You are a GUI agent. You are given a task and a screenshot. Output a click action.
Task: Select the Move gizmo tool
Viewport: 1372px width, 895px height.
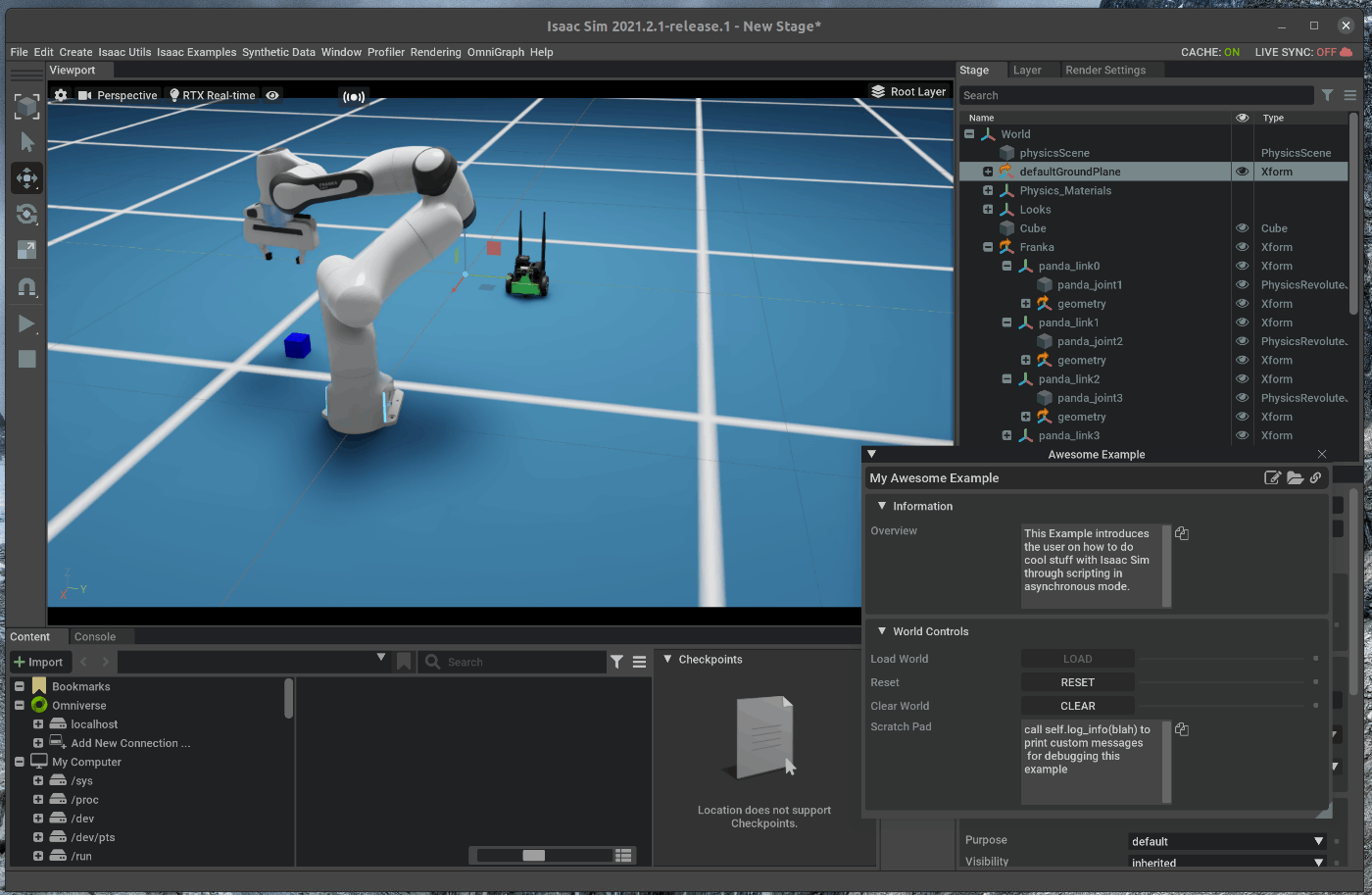(x=26, y=178)
